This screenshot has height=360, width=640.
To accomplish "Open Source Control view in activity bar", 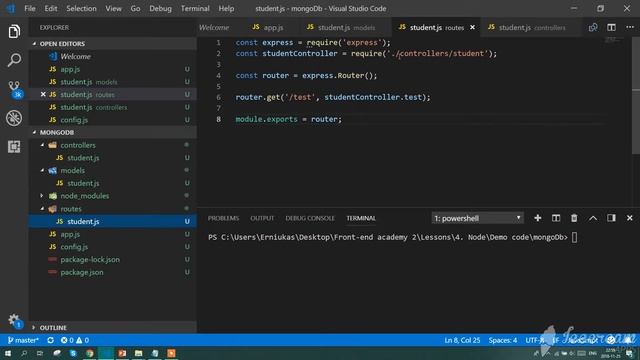I will pyautogui.click(x=15, y=89).
